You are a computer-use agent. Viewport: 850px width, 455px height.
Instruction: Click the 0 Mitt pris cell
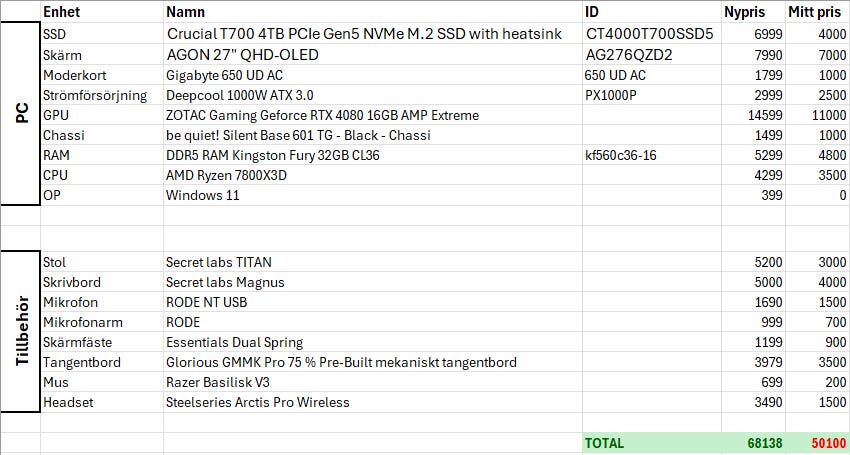(817, 195)
